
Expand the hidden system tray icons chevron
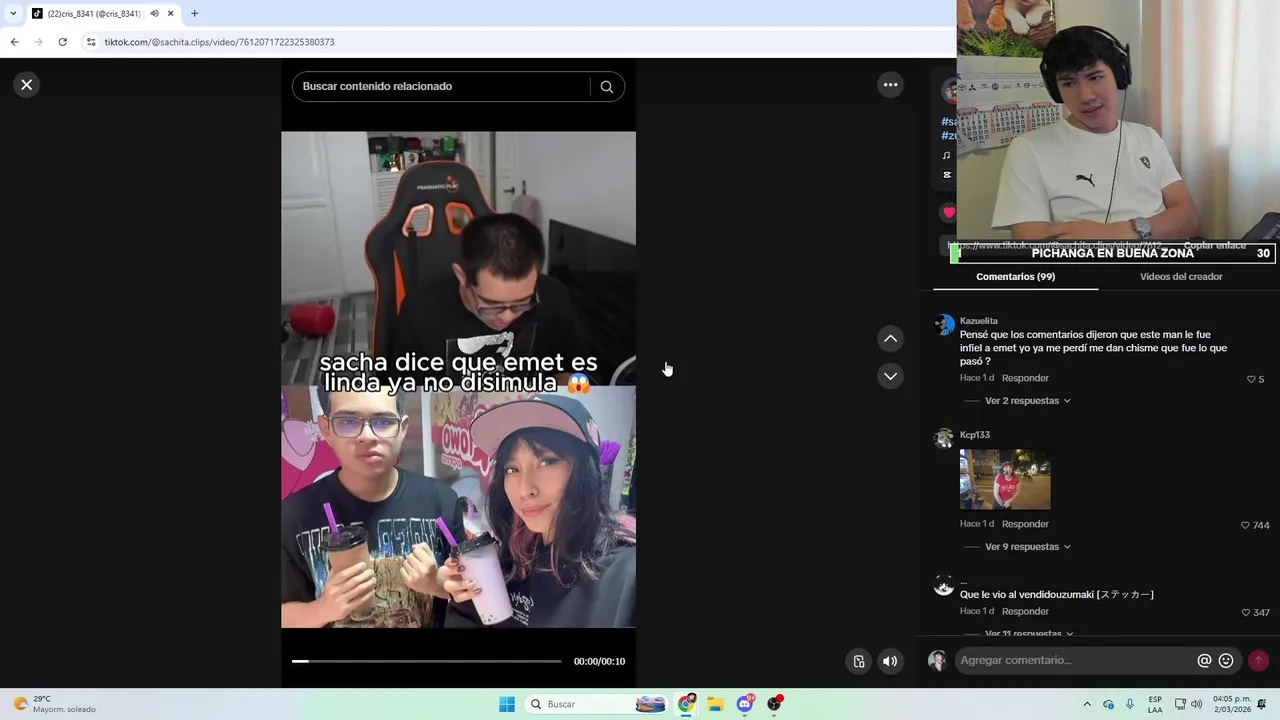(1087, 704)
